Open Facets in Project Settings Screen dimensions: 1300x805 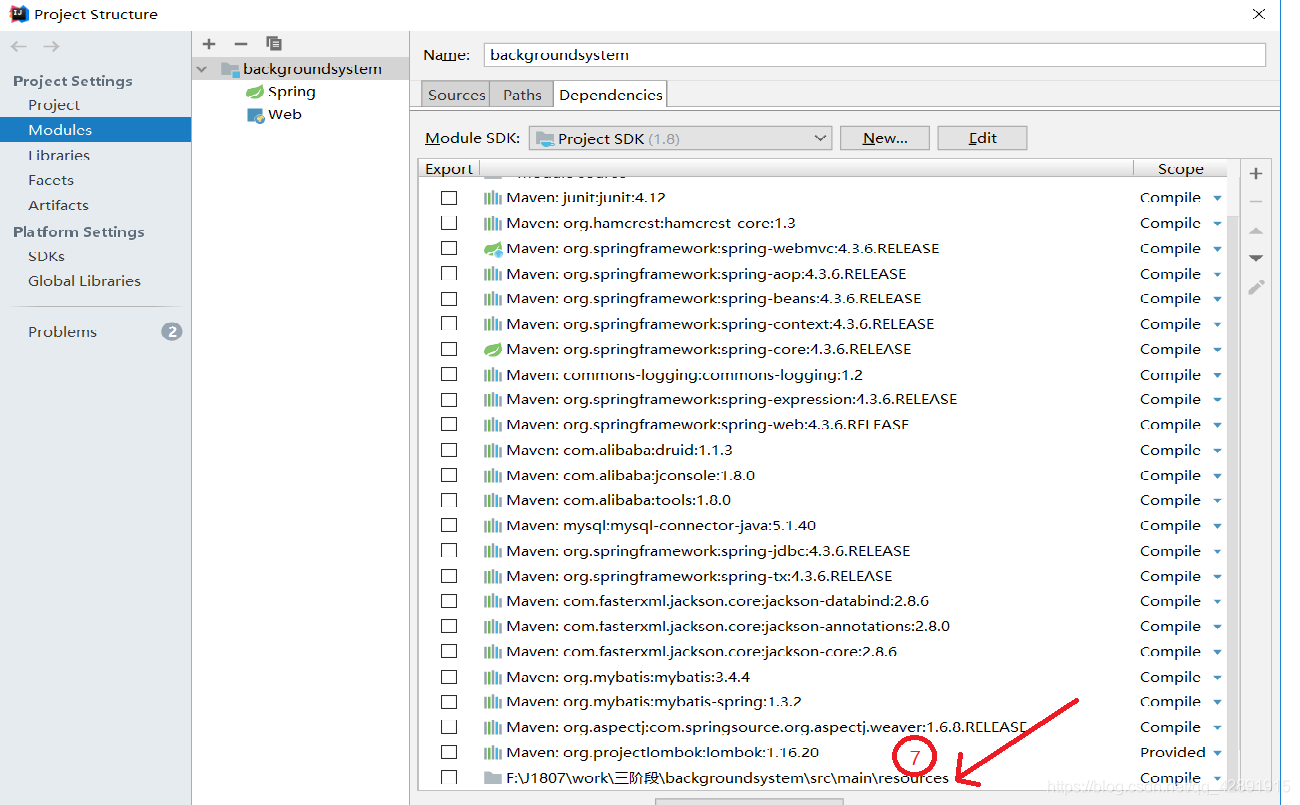pyautogui.click(x=51, y=180)
